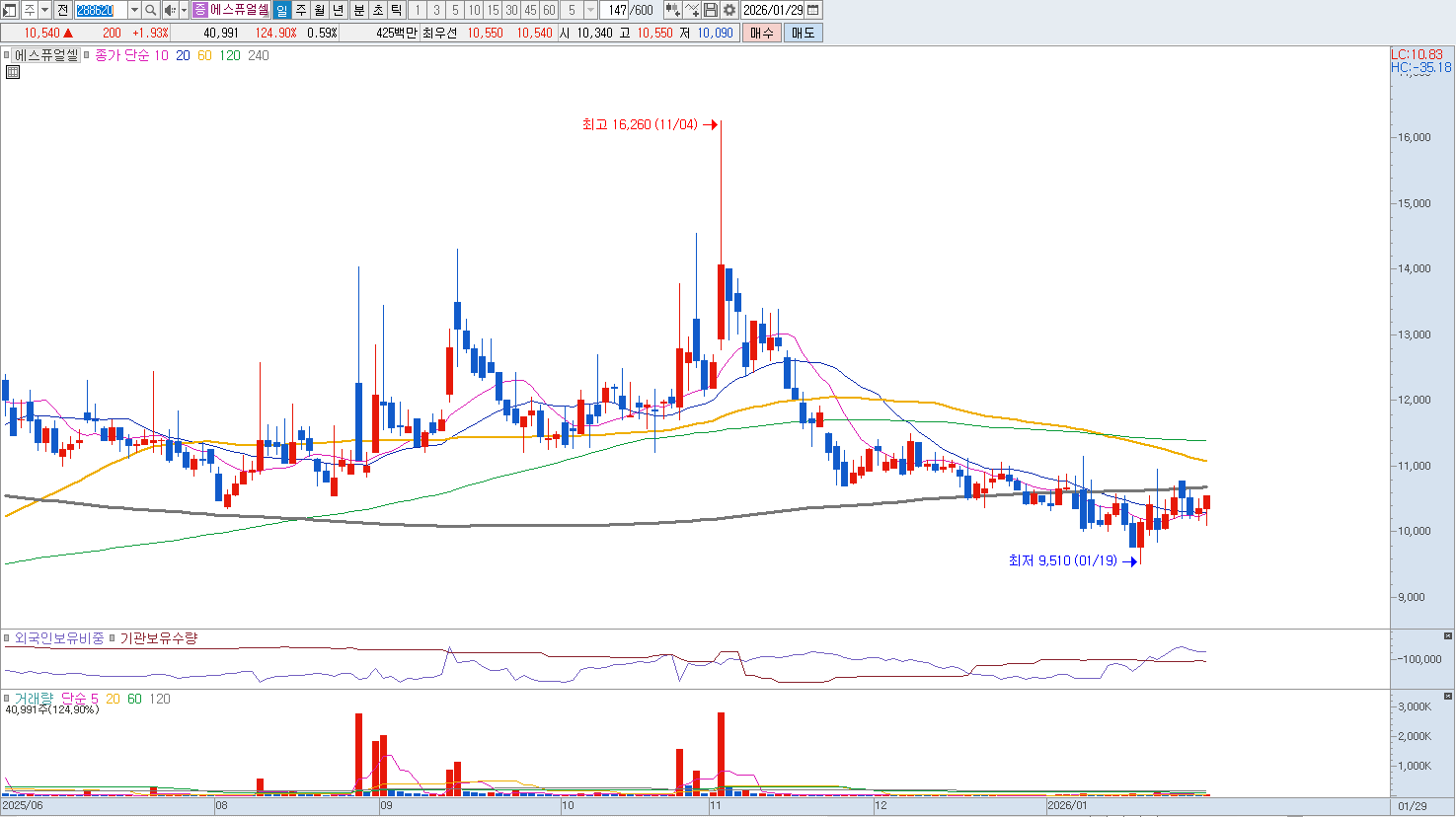The height and width of the screenshot is (817, 1456).
Task: Click the window layout icon at top-left
Action: (10, 10)
